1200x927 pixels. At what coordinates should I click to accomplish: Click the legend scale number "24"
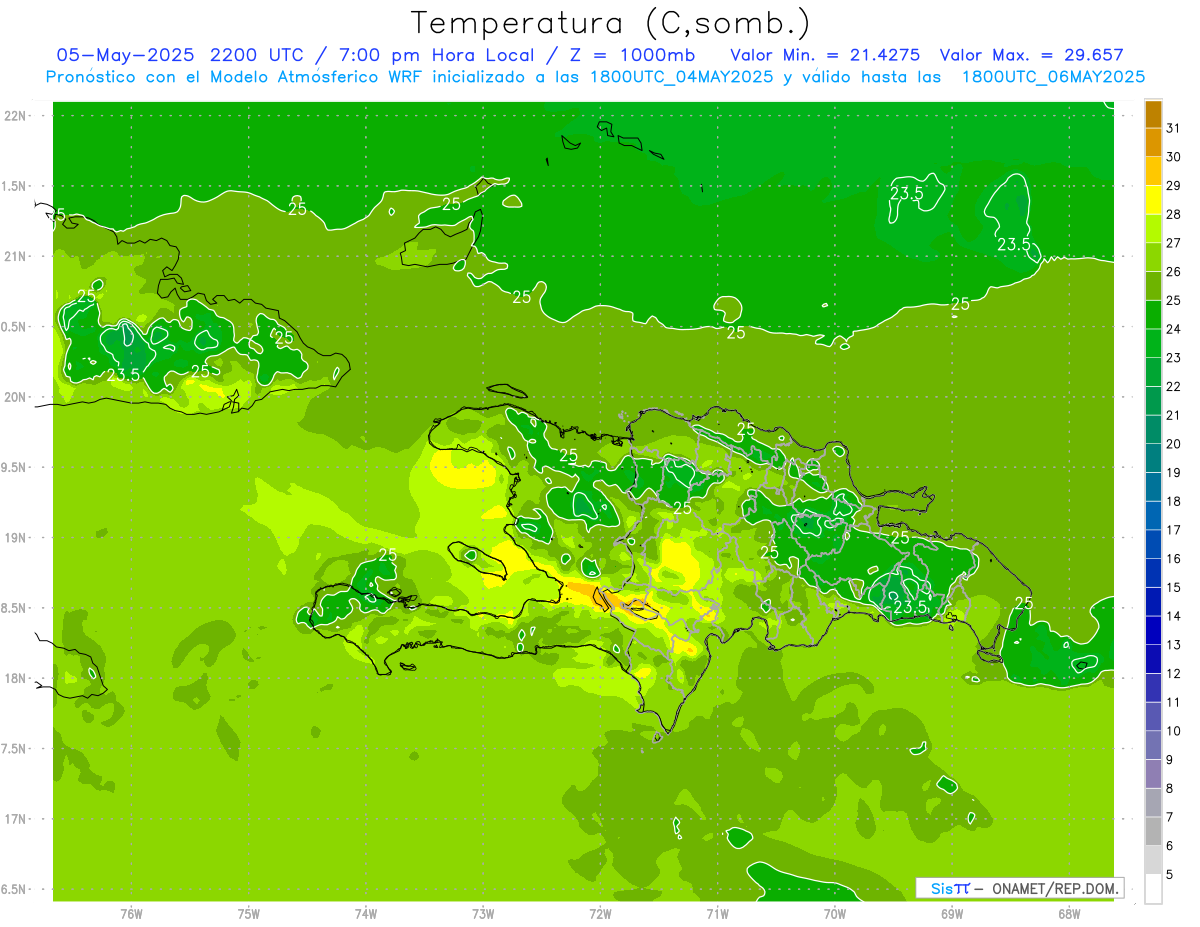[x=1174, y=329]
